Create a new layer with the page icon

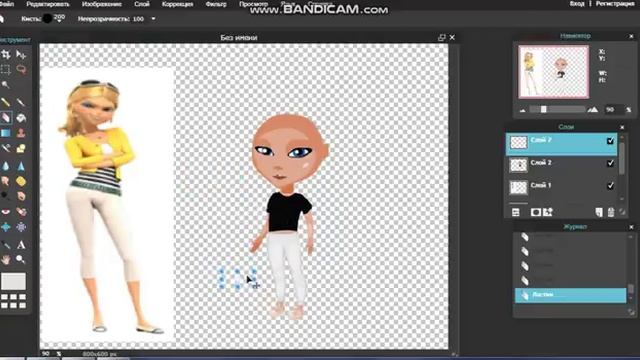598,212
